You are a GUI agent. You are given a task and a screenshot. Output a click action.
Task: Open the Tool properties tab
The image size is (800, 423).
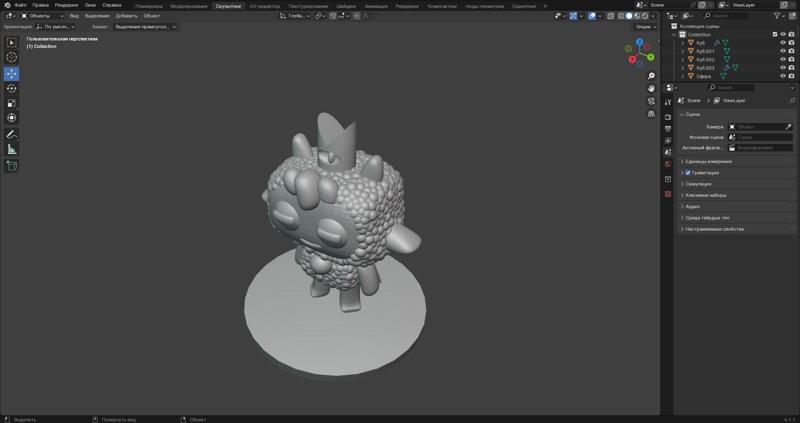(x=668, y=102)
